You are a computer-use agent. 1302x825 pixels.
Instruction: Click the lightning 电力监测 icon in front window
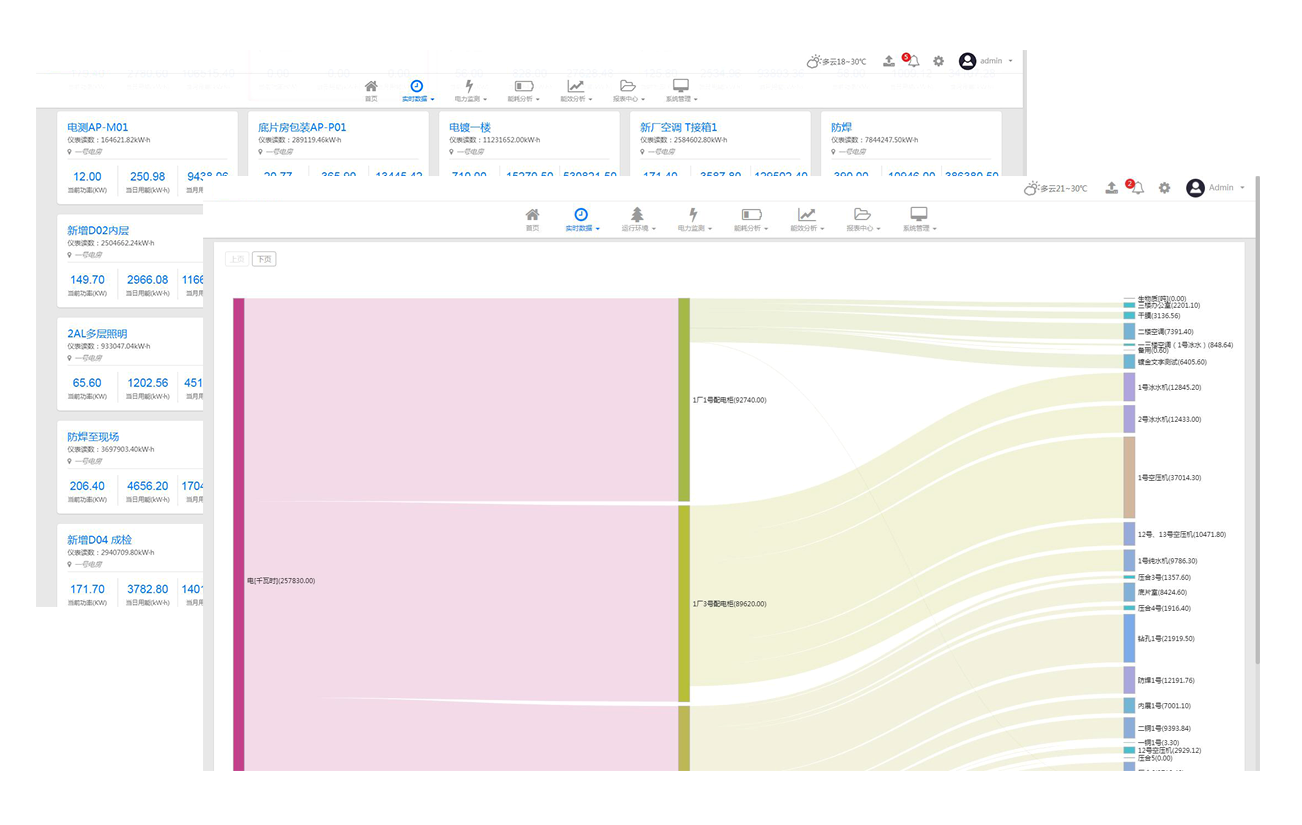(x=693, y=215)
